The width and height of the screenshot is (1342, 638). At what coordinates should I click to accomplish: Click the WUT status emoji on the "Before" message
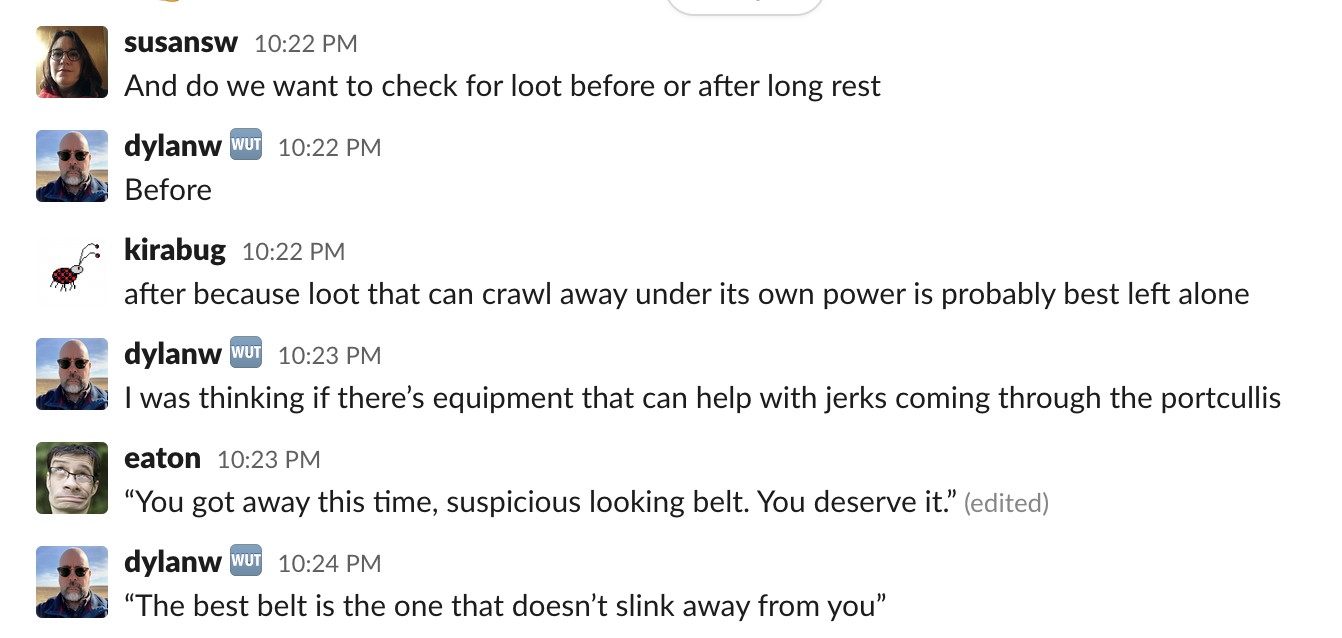(x=246, y=146)
